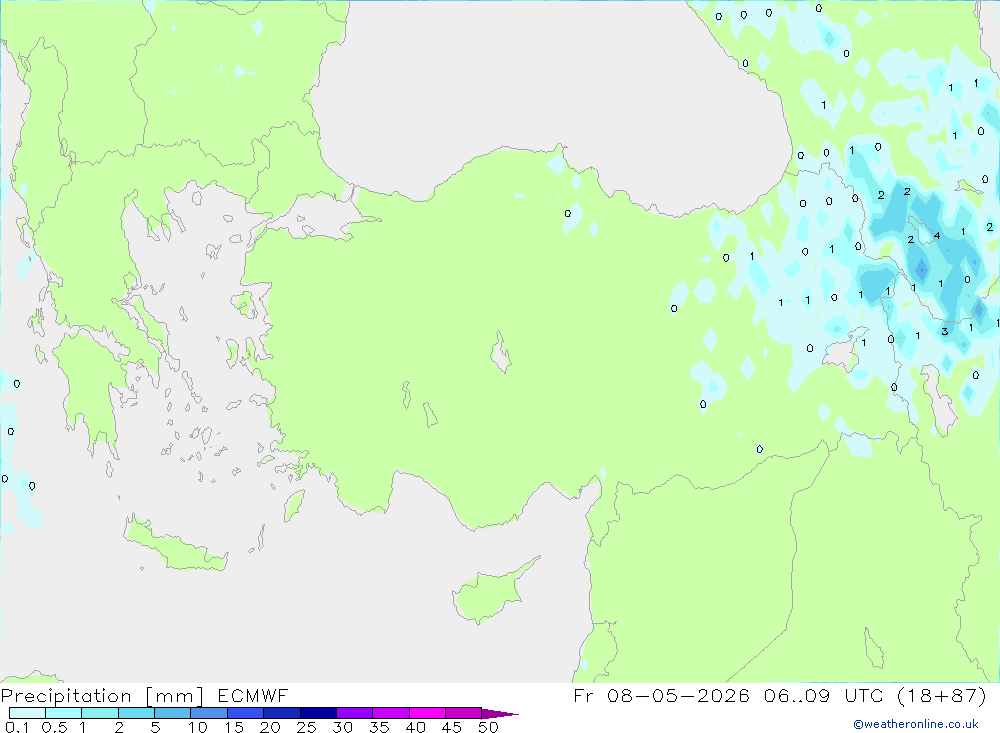
Task: Click the '4' precipitation value on map
Action: pos(937,235)
